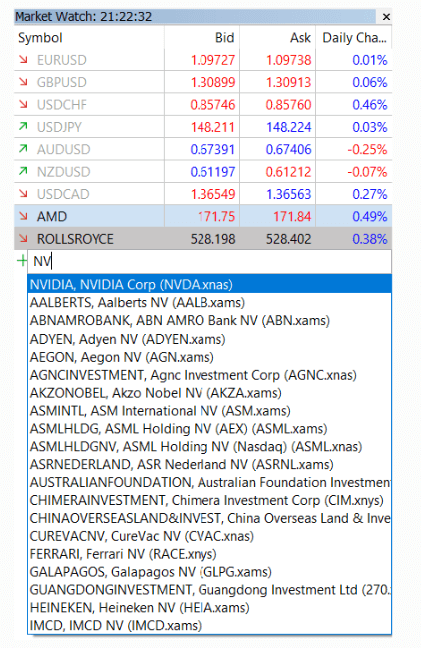Click the NZDUSD up arrow icon
The width and height of the screenshot is (421, 648).
(23, 171)
